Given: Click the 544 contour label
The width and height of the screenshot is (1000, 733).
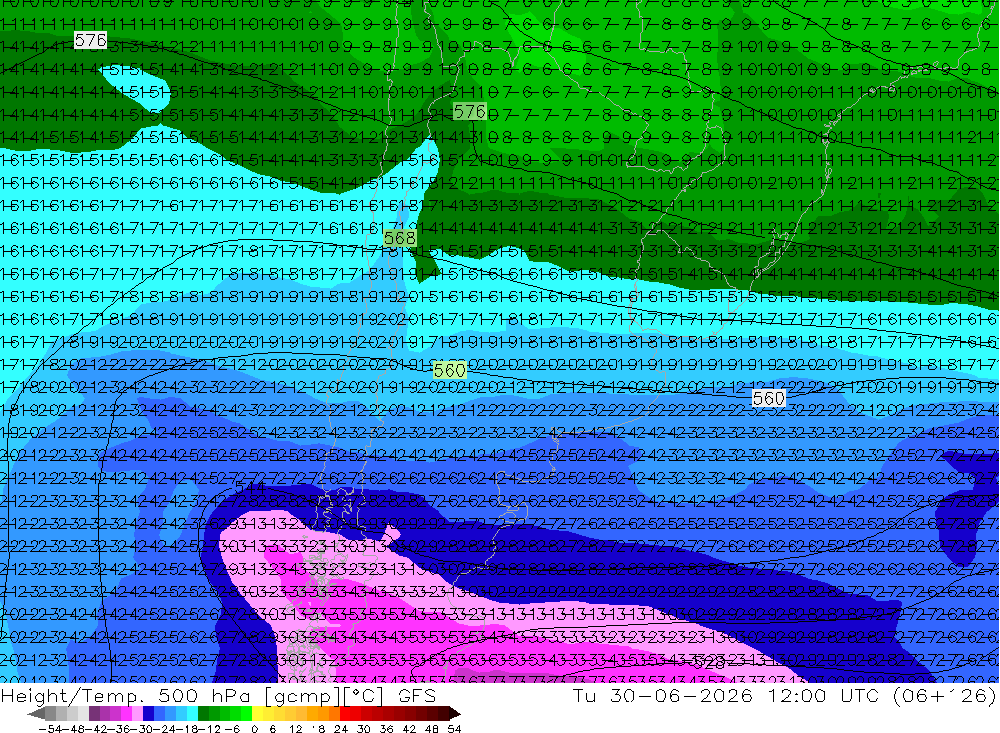Looking at the screenshot, I should click(250, 487).
